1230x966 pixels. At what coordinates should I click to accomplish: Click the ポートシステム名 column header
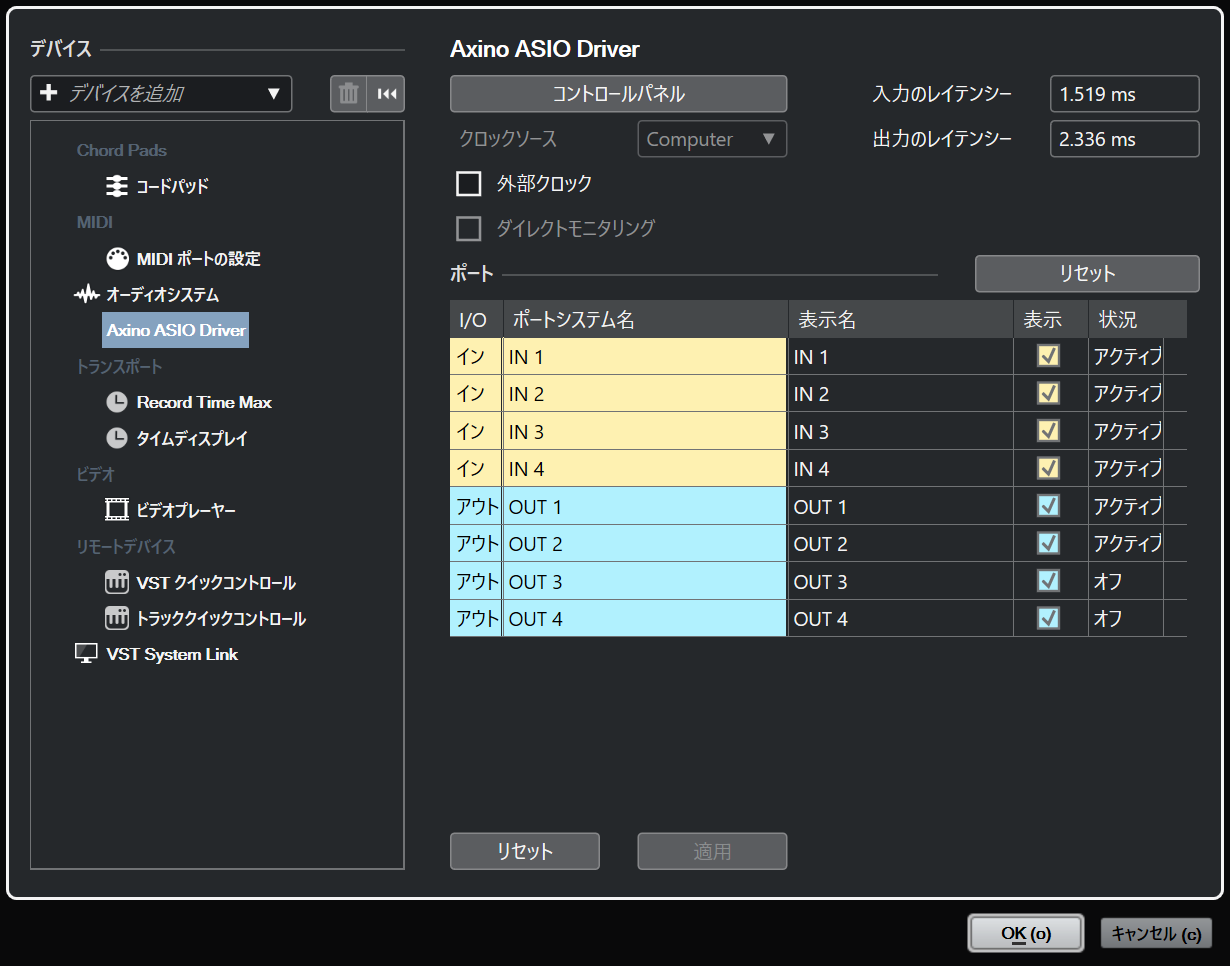(x=645, y=319)
